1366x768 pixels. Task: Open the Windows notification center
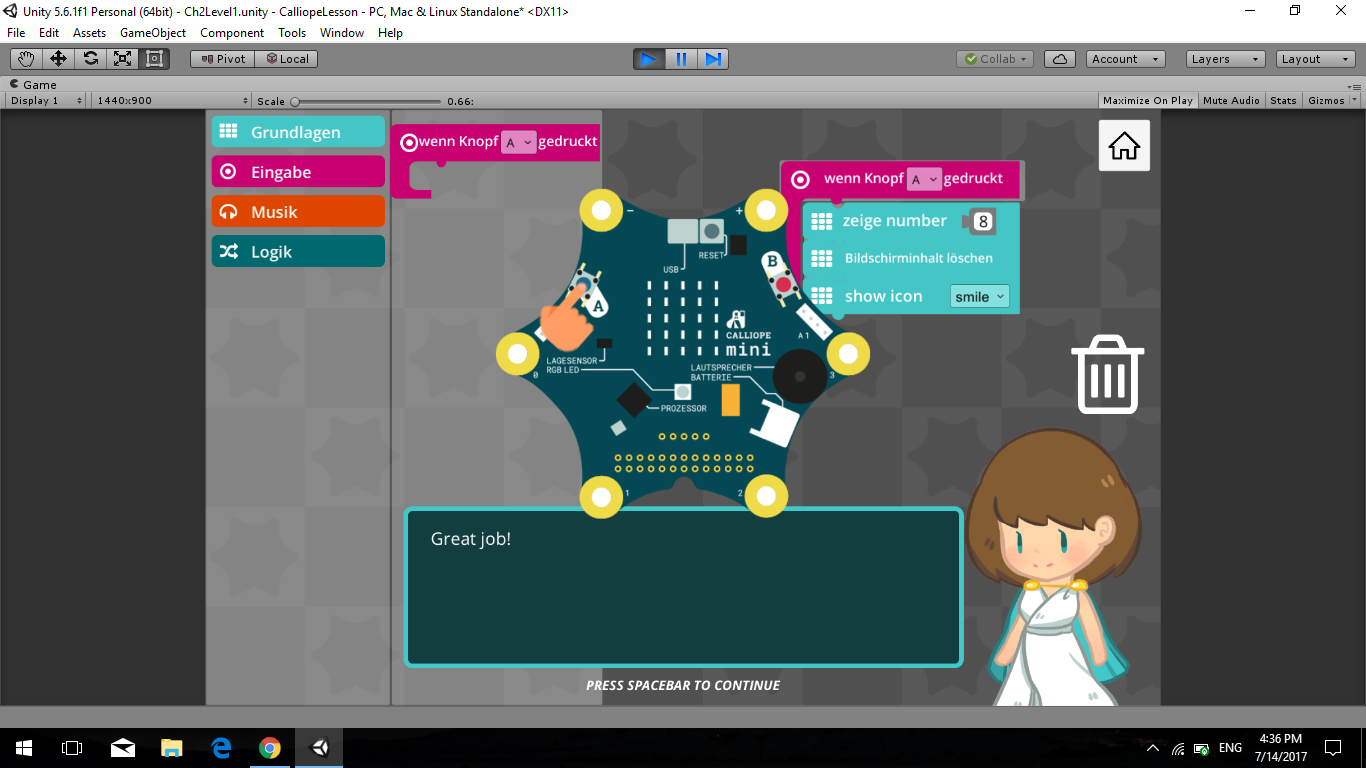point(1333,748)
